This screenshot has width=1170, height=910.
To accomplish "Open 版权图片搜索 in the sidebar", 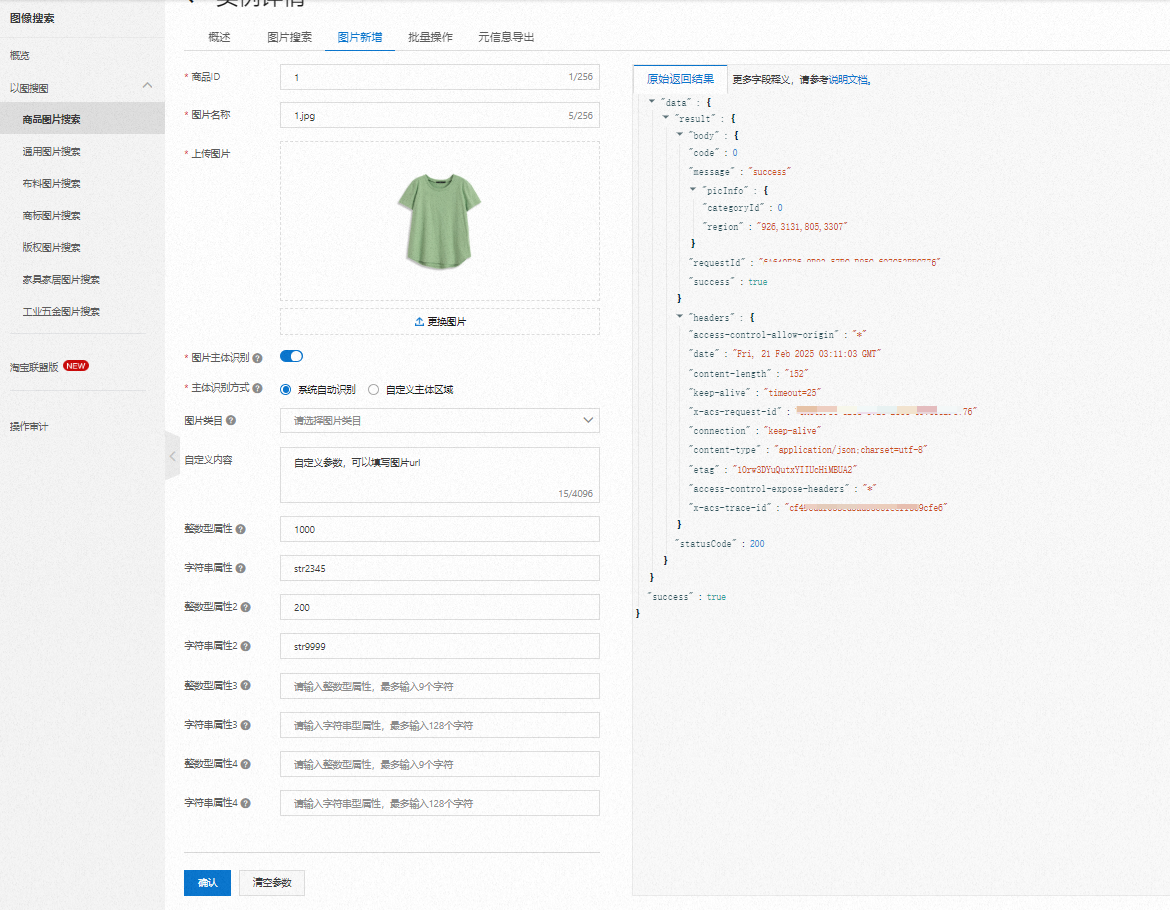I will click(x=51, y=248).
